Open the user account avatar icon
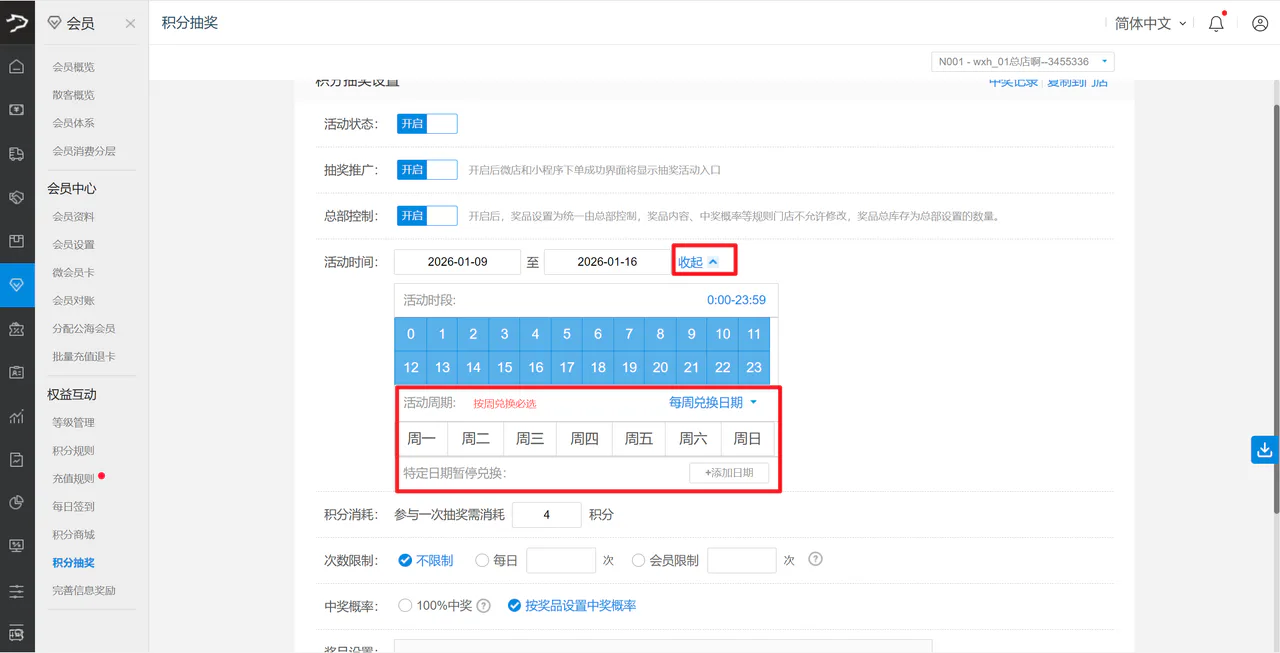Viewport: 1280px width, 653px height. (x=1260, y=23)
